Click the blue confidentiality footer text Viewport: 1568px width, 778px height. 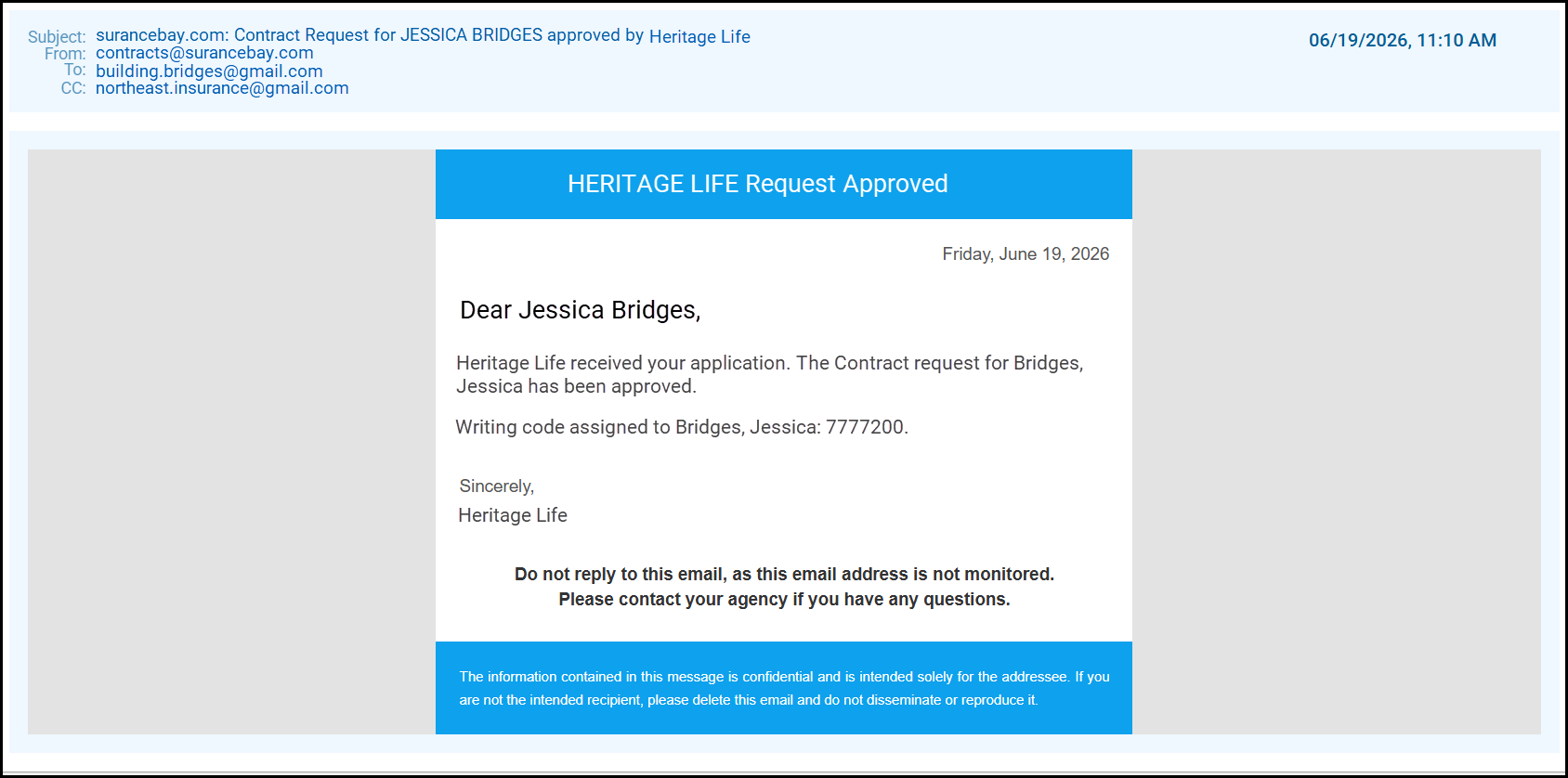click(784, 688)
